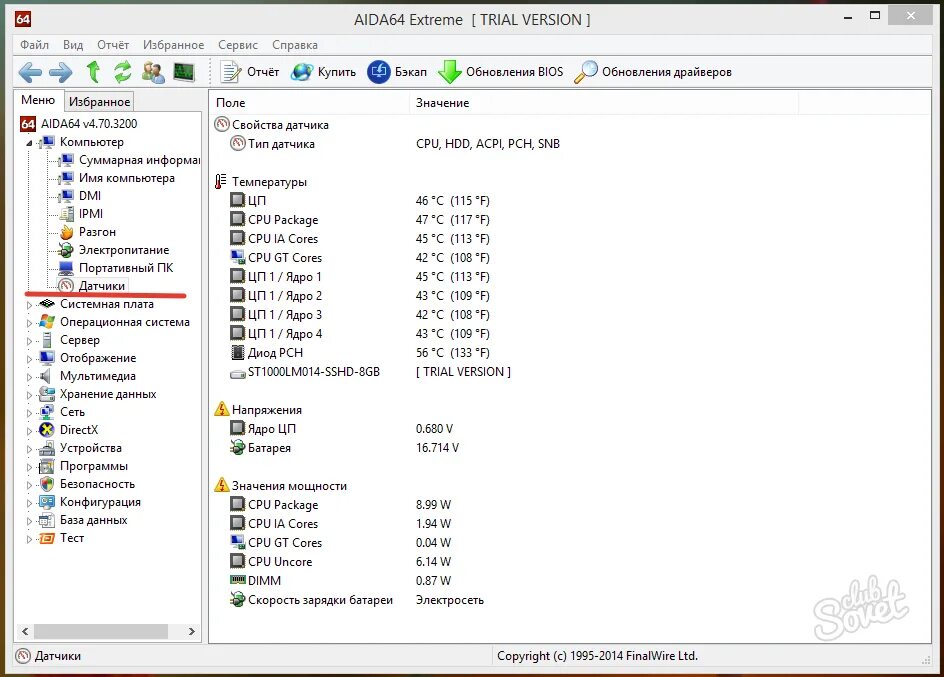The height and width of the screenshot is (677, 944).
Task: Click the Безопасность shield icon
Action: coord(46,484)
